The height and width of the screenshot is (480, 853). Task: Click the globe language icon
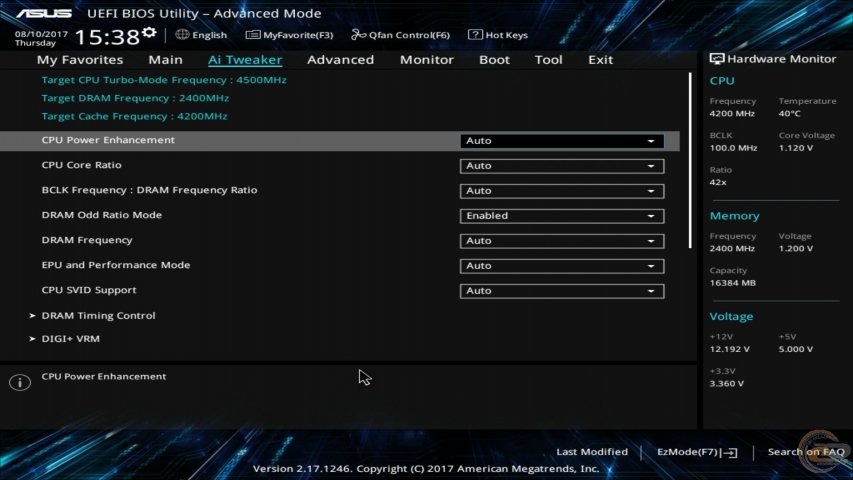(x=182, y=34)
